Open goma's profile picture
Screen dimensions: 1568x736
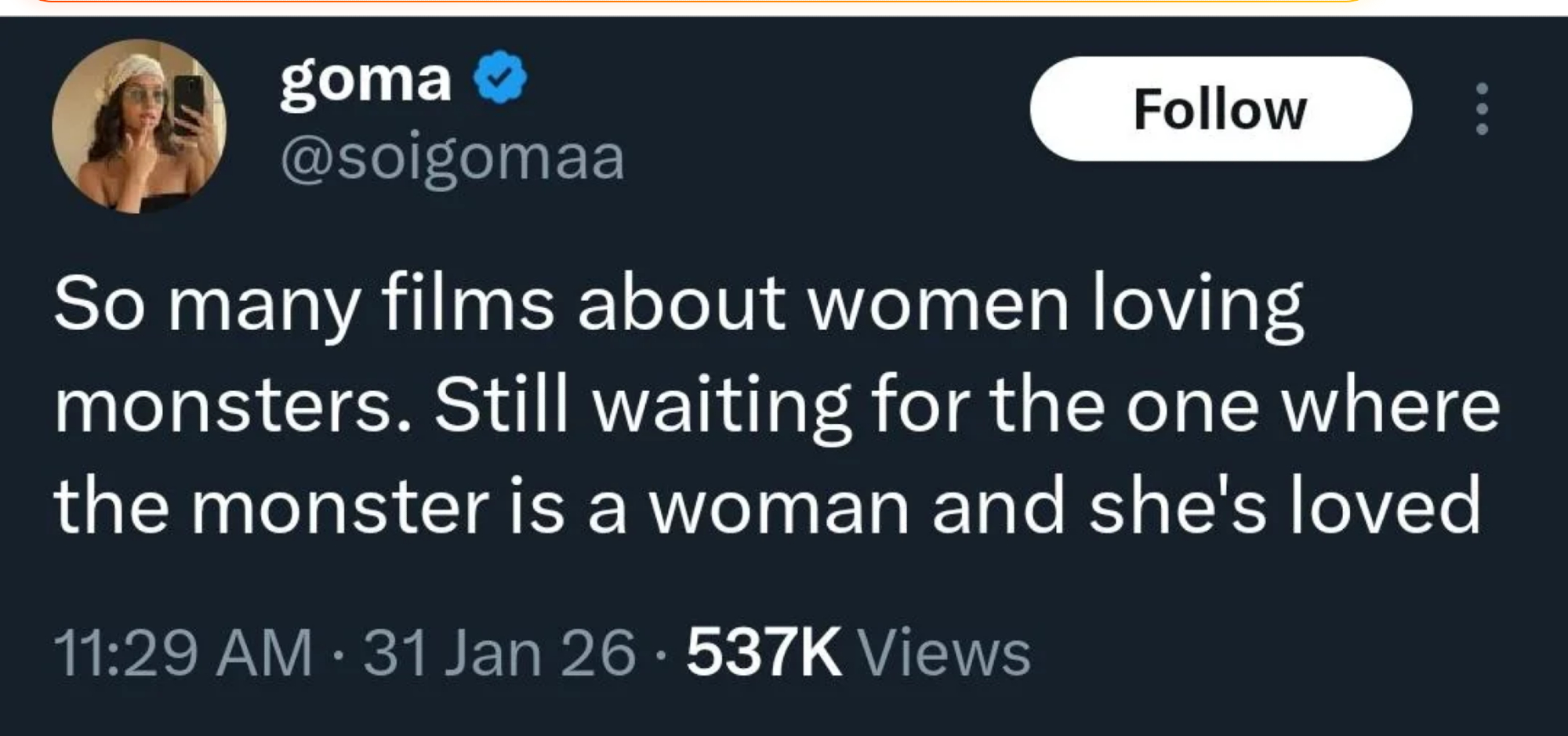(x=139, y=126)
